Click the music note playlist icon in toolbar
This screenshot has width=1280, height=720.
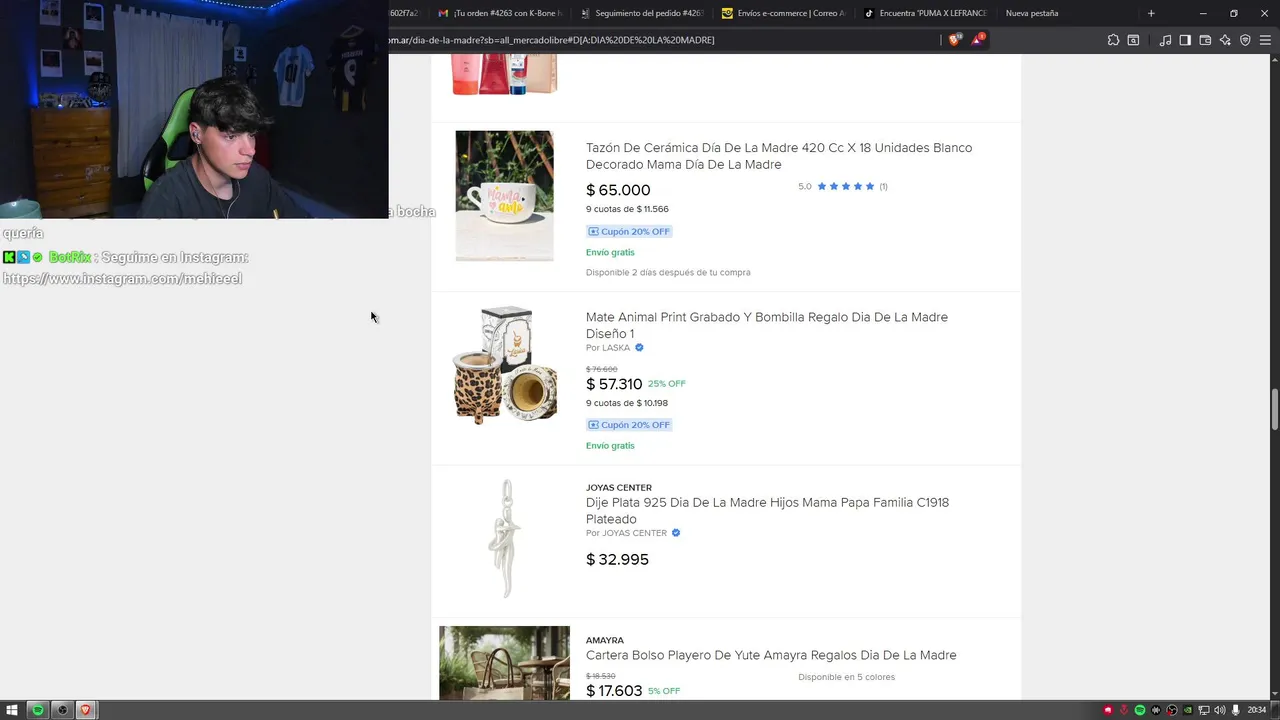[1165, 40]
